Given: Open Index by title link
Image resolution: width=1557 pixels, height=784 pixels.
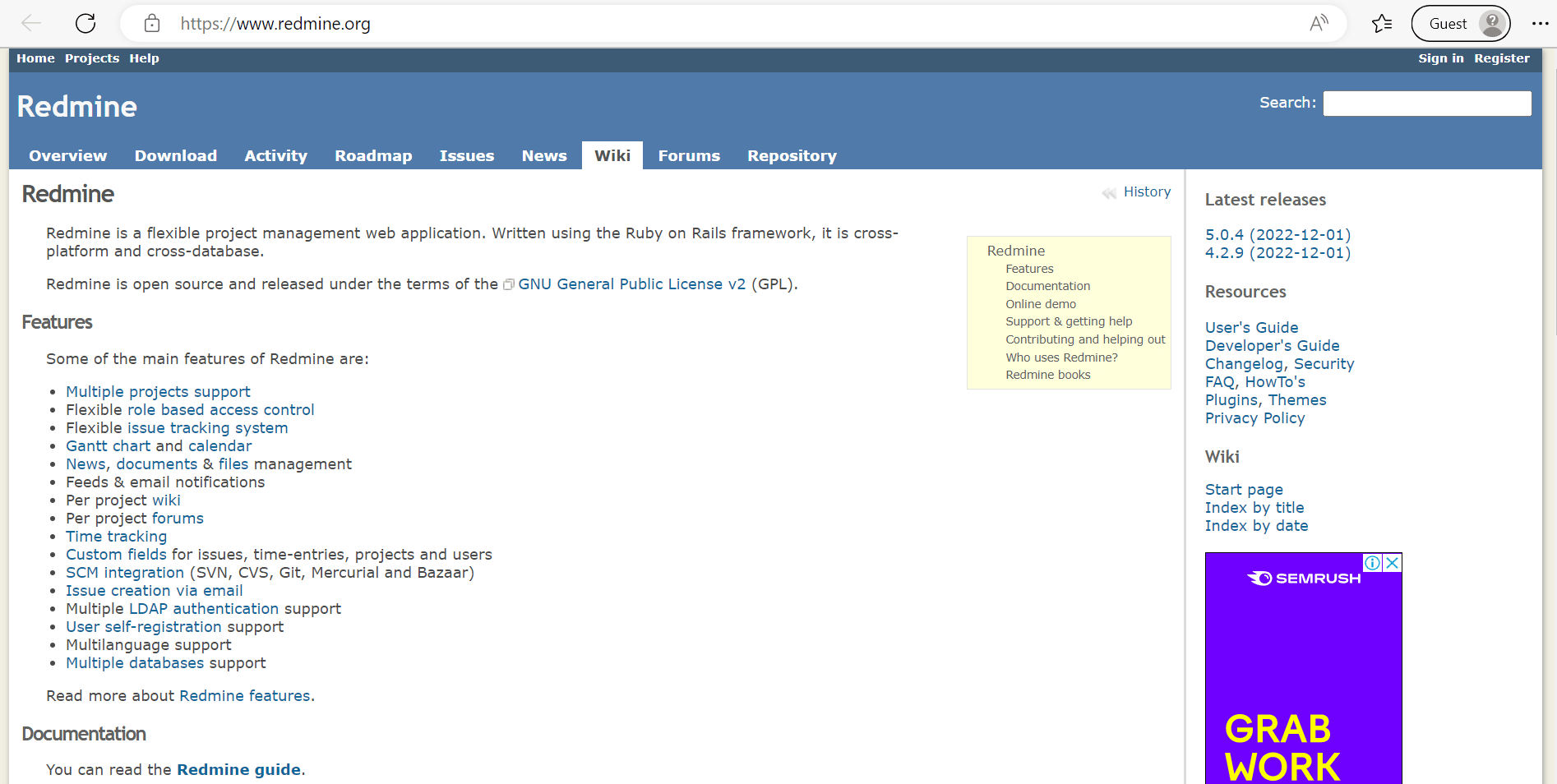Looking at the screenshot, I should tap(1254, 508).
